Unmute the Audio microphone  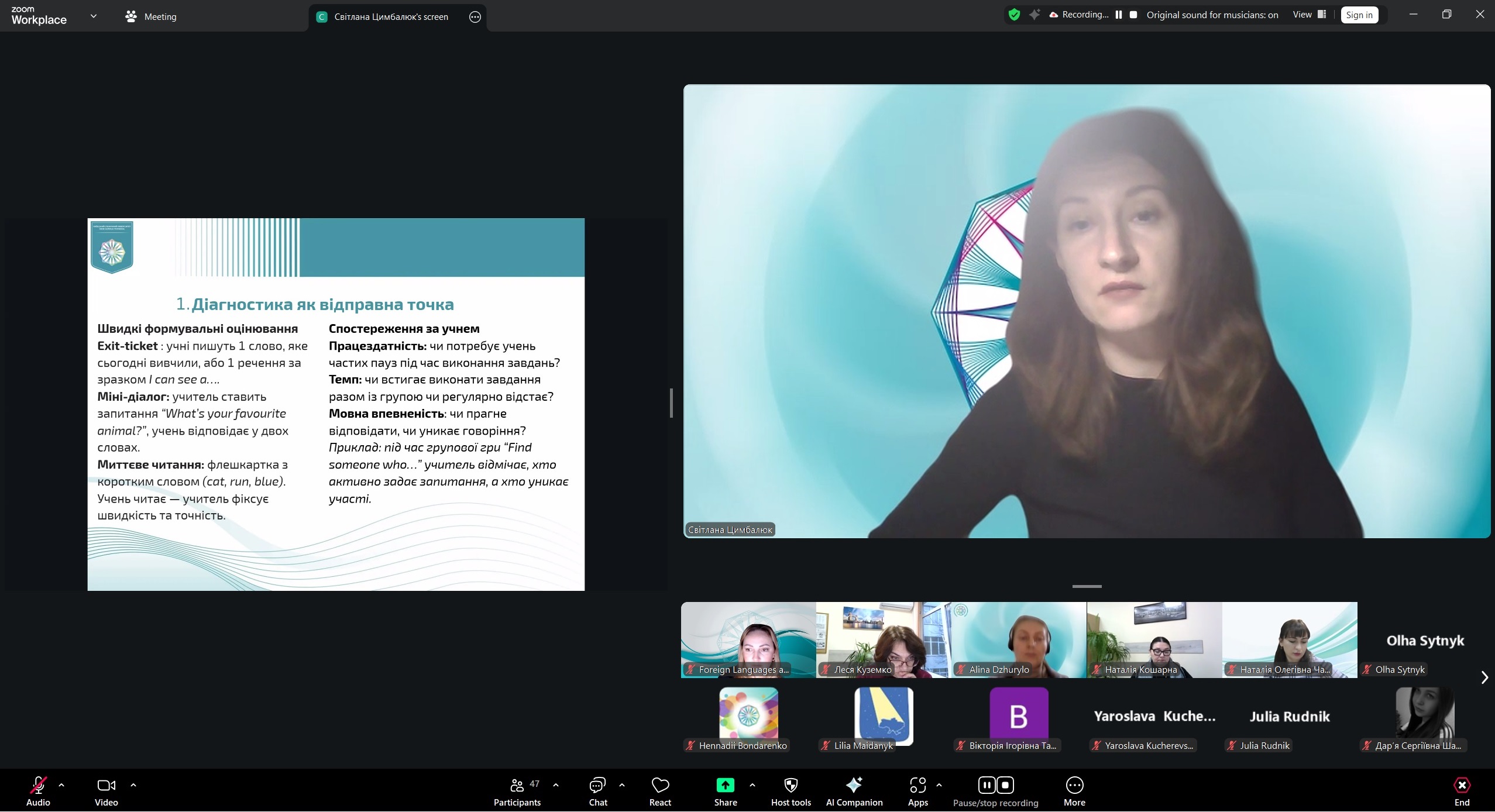tap(38, 790)
